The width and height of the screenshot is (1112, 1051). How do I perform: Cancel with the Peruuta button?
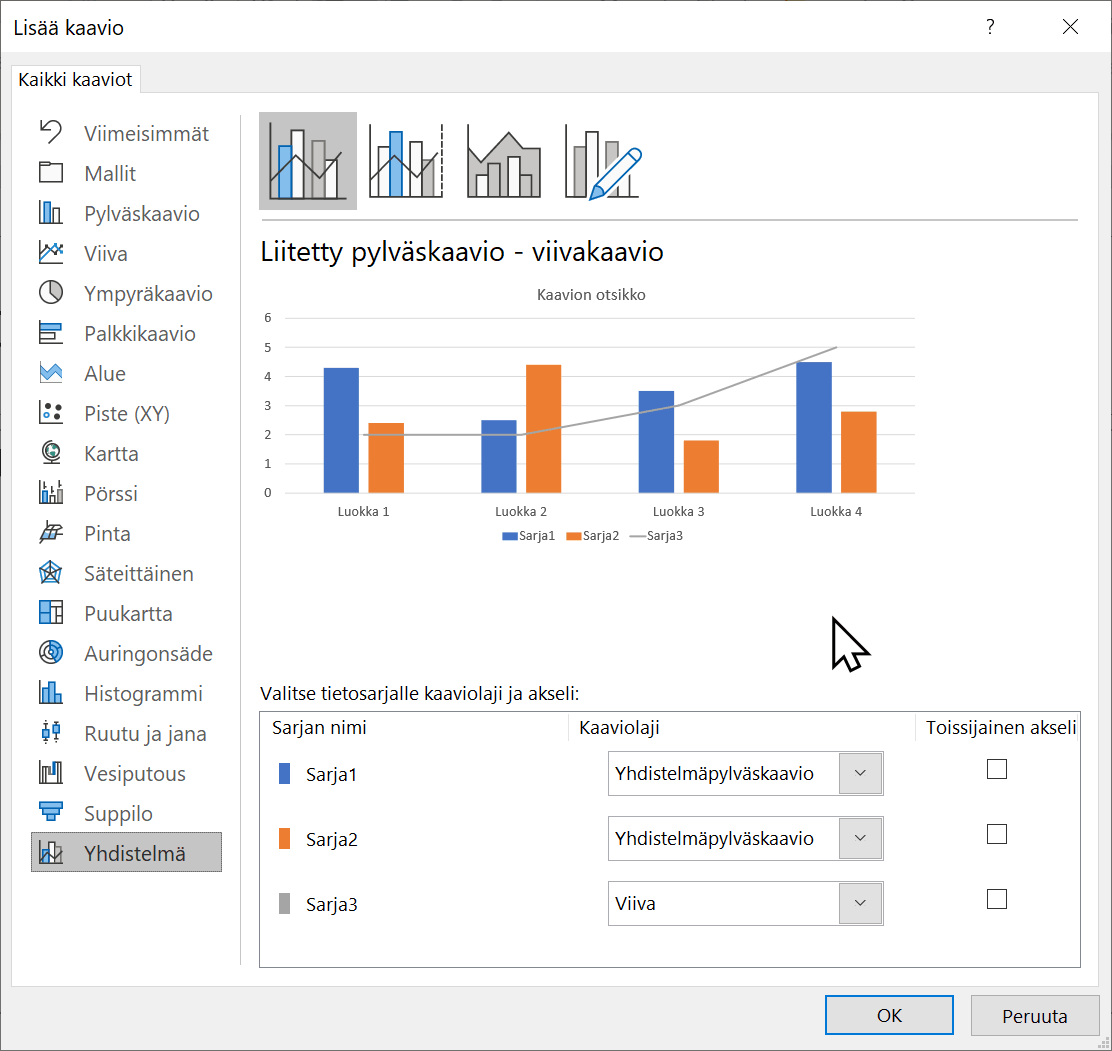pyautogui.click(x=1034, y=1016)
